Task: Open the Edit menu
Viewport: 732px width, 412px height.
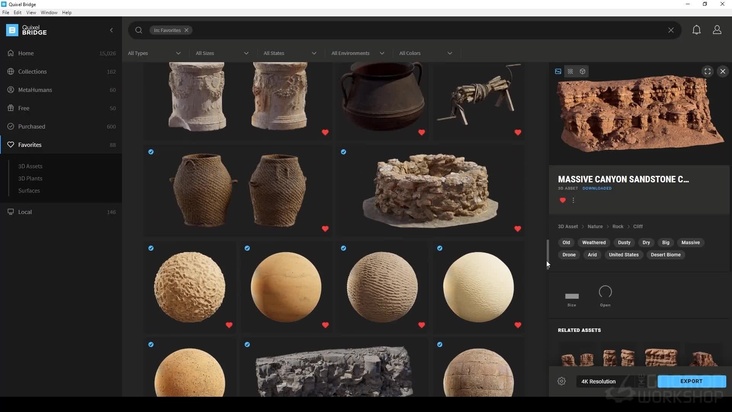Action: tap(18, 12)
